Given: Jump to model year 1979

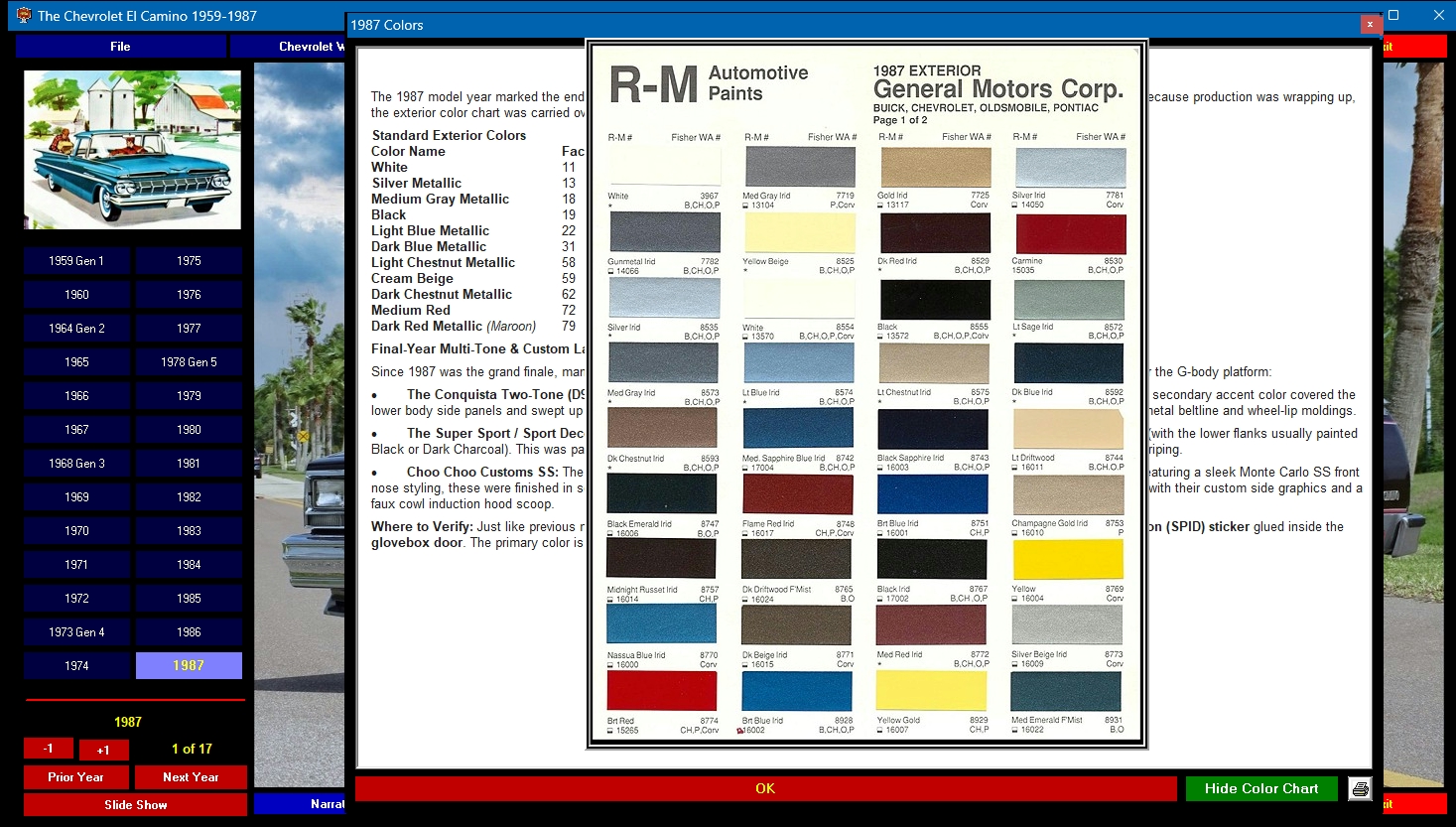Looking at the screenshot, I should pos(189,396).
